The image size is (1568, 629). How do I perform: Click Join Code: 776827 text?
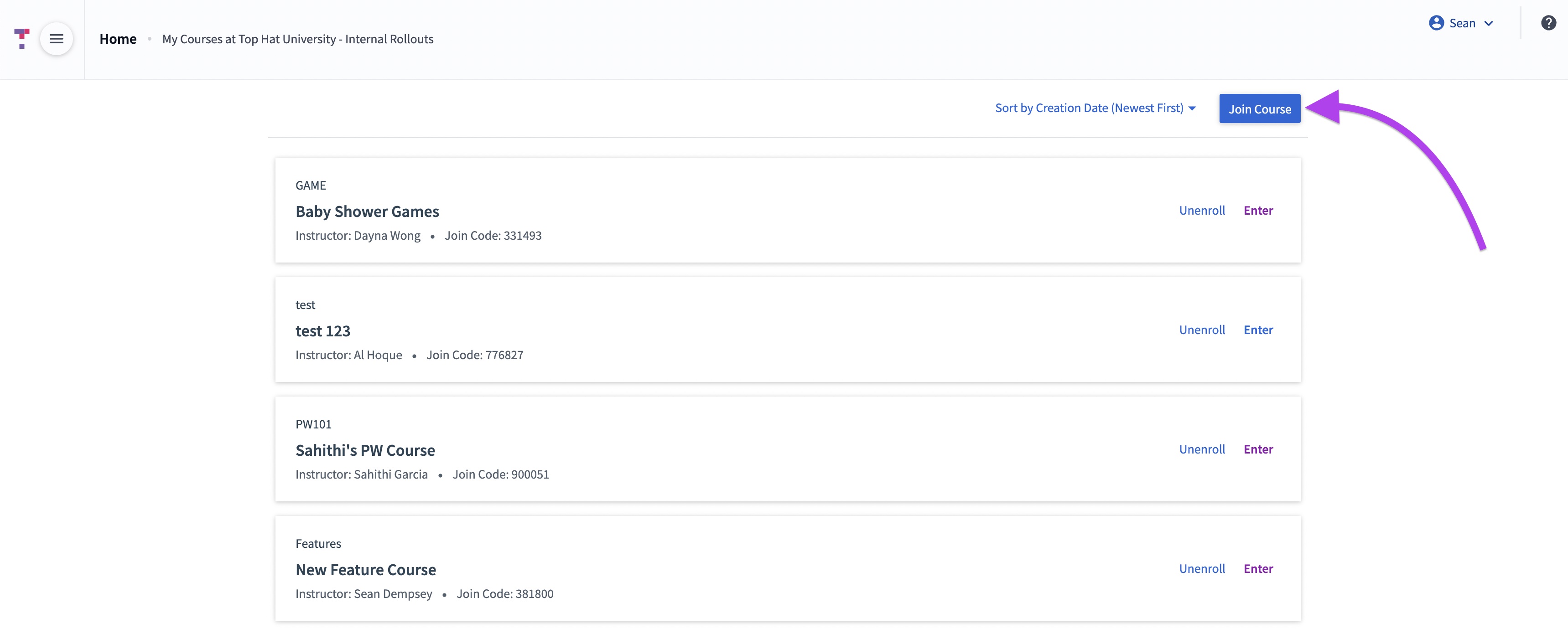(x=475, y=355)
